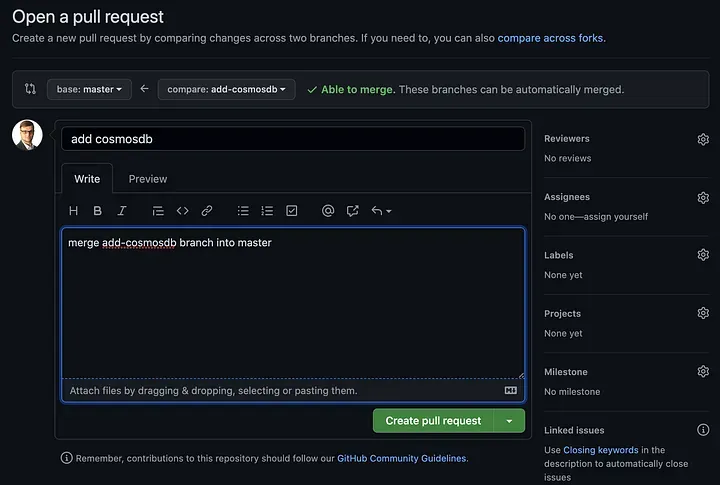Viewport: 720px width, 485px height.
Task: Open the Labels gear settings
Action: coord(703,254)
